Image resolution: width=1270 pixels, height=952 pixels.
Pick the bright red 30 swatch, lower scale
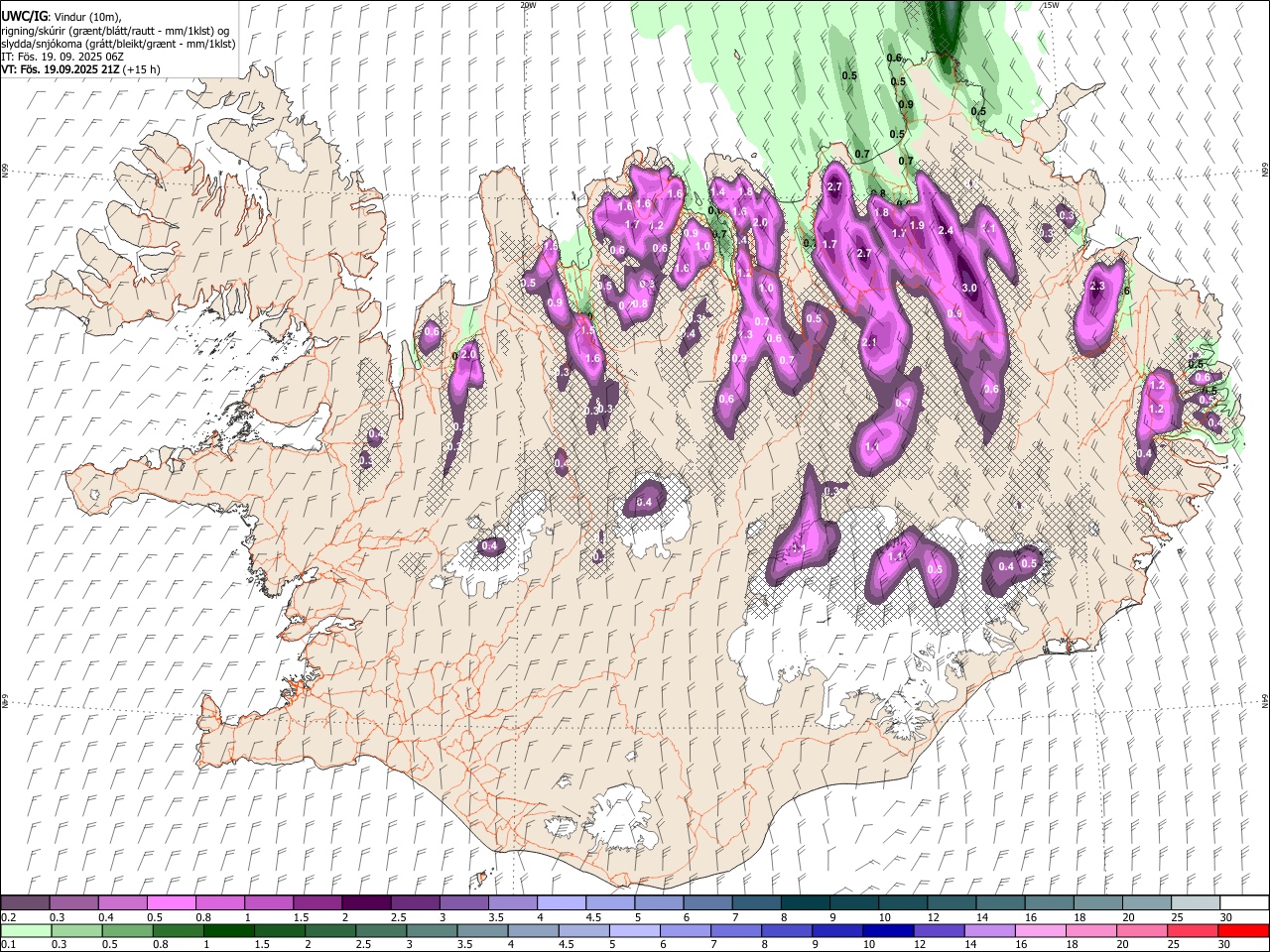1243,930
